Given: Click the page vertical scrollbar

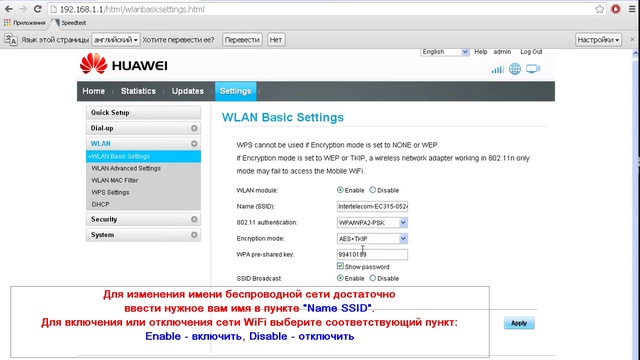Looking at the screenshot, I should click(x=635, y=204).
